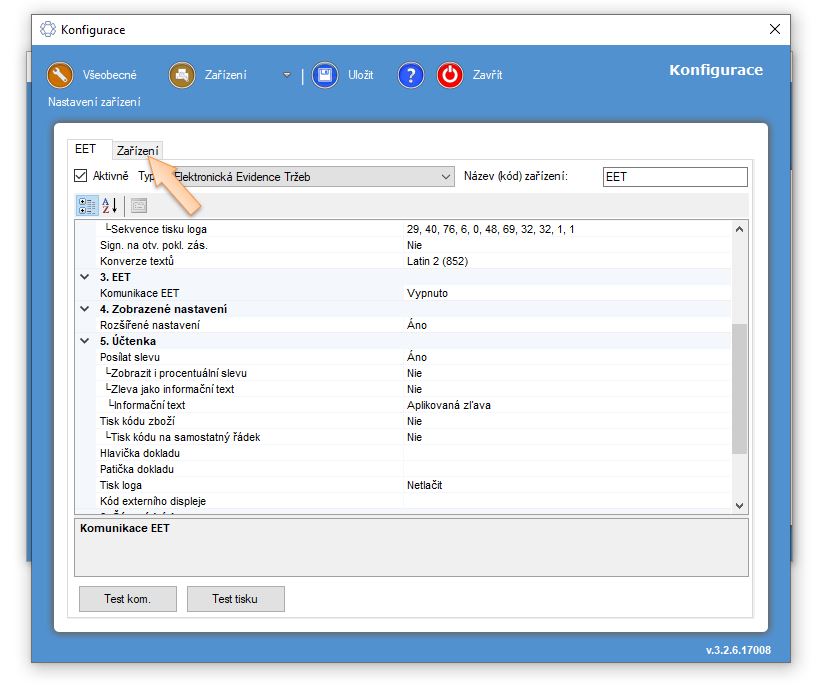
Task: Click the Název (kód) zařízení input field
Action: pos(674,177)
